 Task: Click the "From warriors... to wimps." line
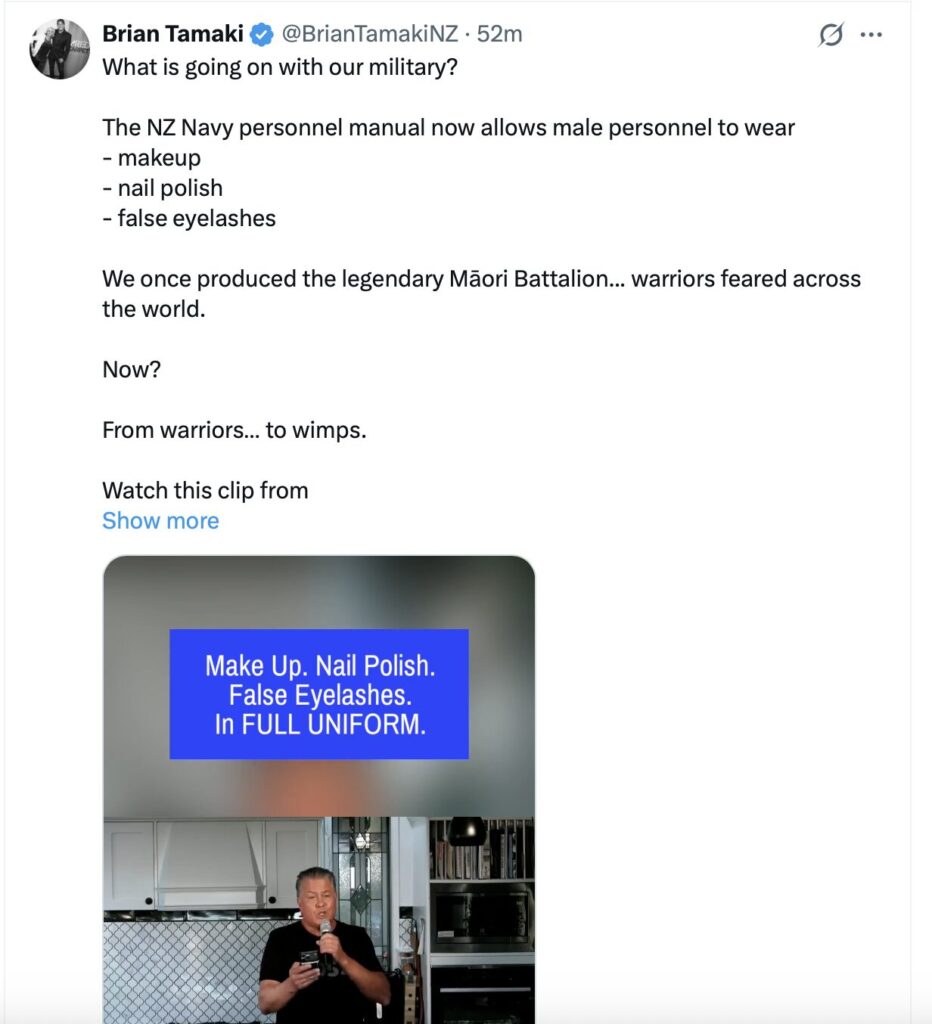coord(234,431)
